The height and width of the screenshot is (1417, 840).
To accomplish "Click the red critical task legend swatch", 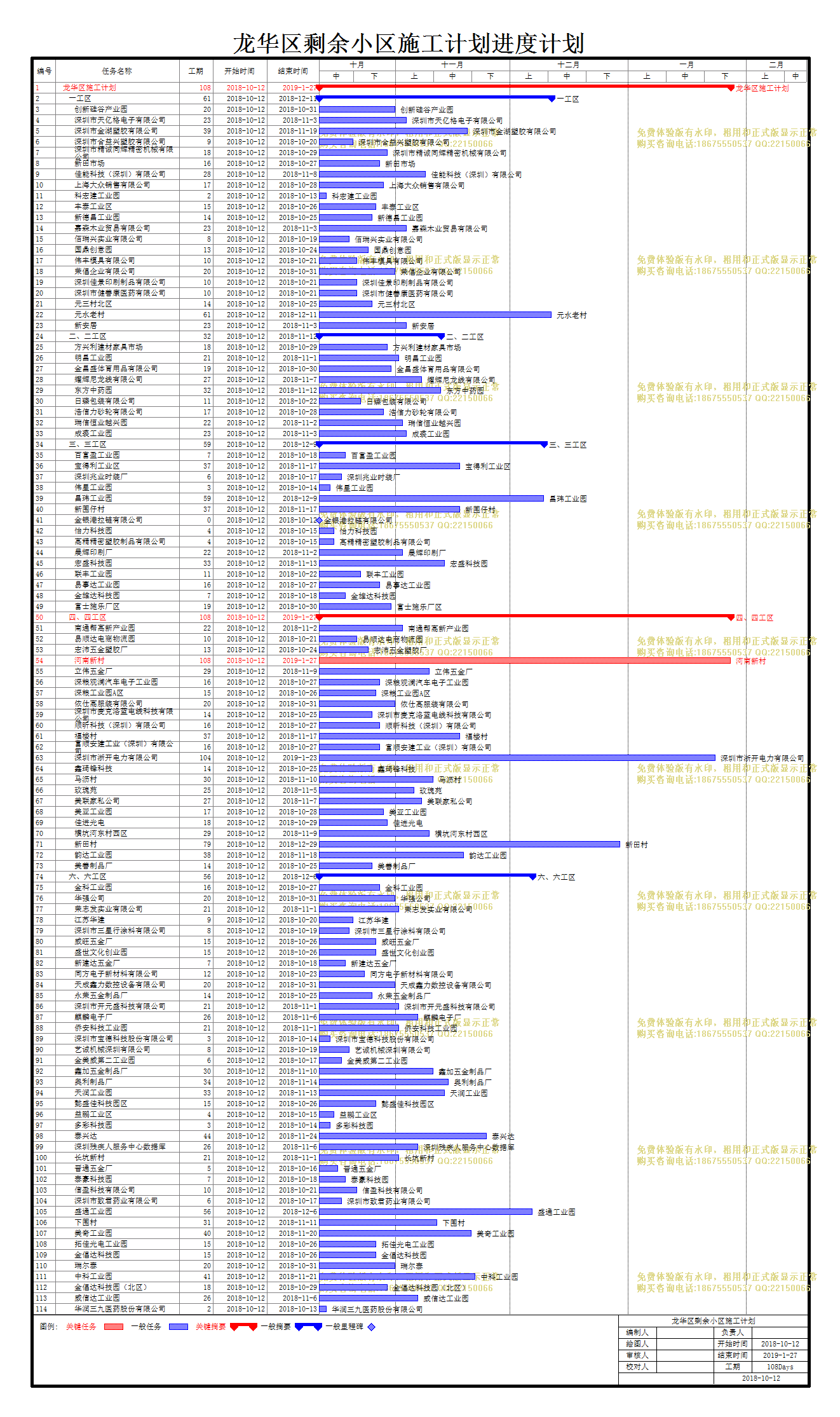I will pos(114,1327).
